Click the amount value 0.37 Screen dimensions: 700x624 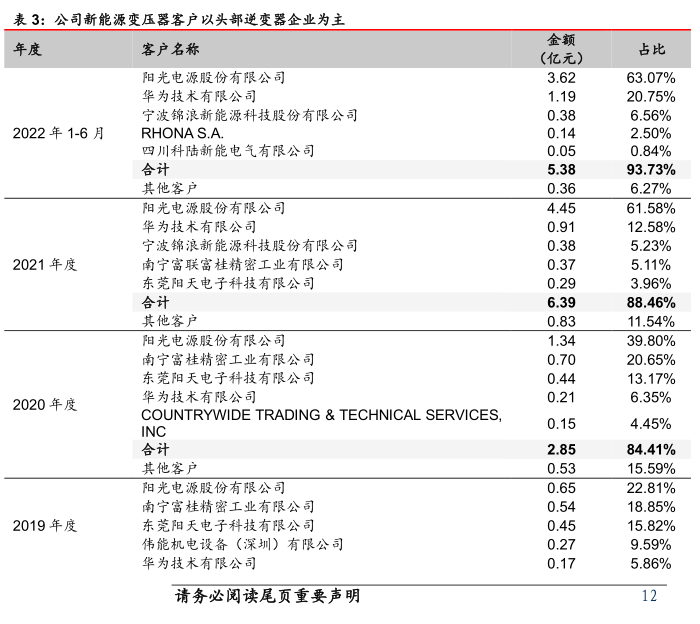[x=561, y=265]
